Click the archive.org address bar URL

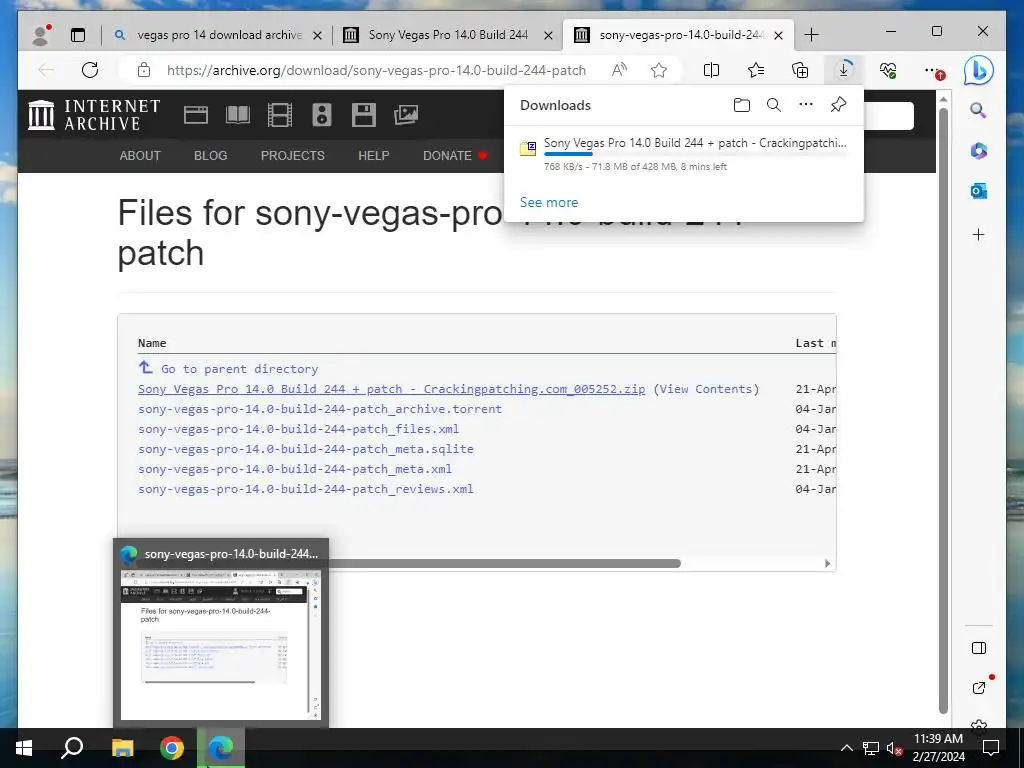(x=376, y=70)
